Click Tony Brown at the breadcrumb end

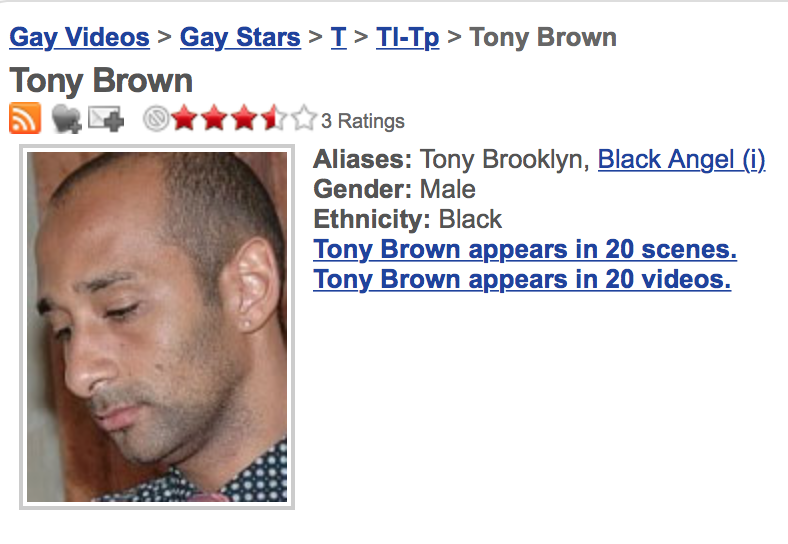pos(543,38)
